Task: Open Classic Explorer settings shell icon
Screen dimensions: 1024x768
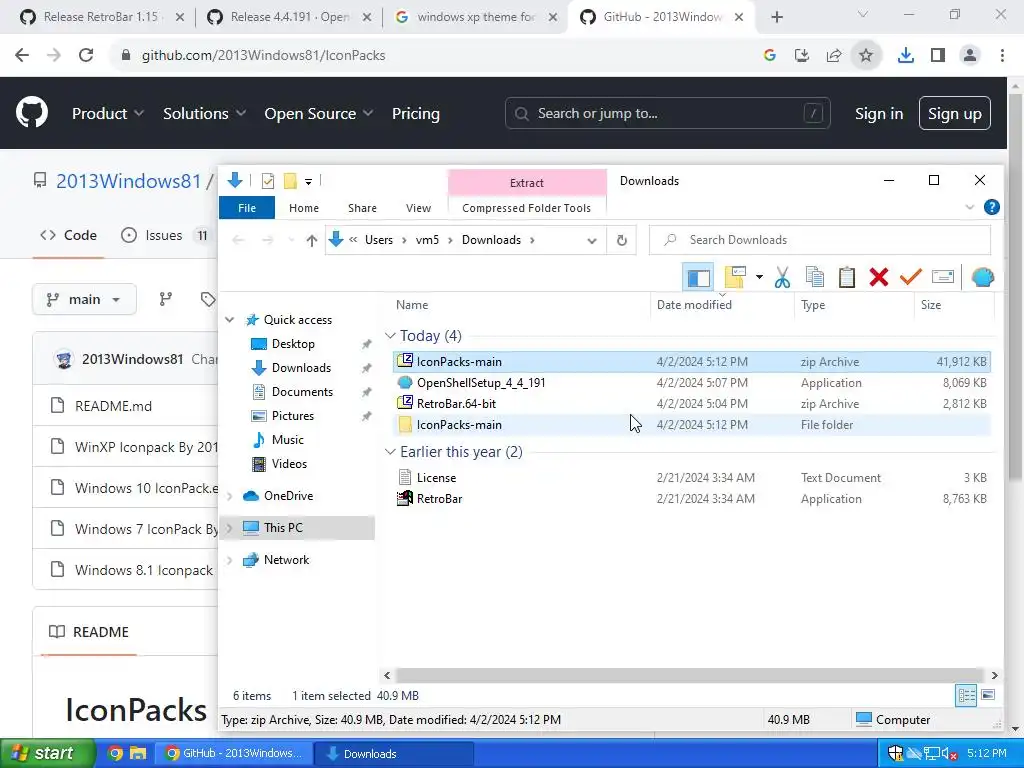Action: pos(982,278)
